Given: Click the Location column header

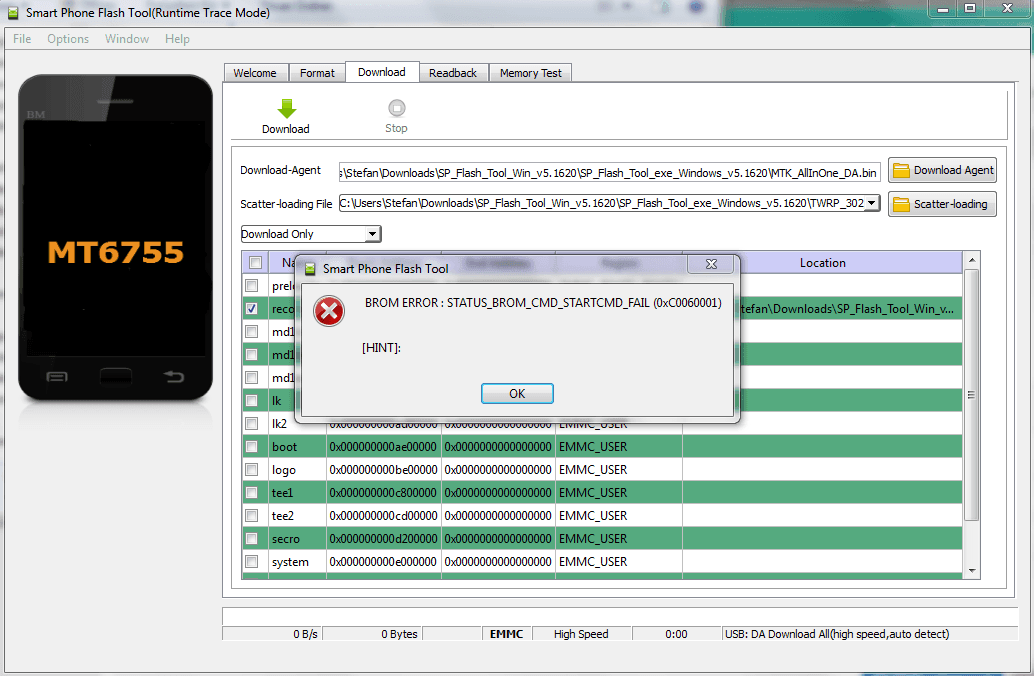Looking at the screenshot, I should [822, 262].
